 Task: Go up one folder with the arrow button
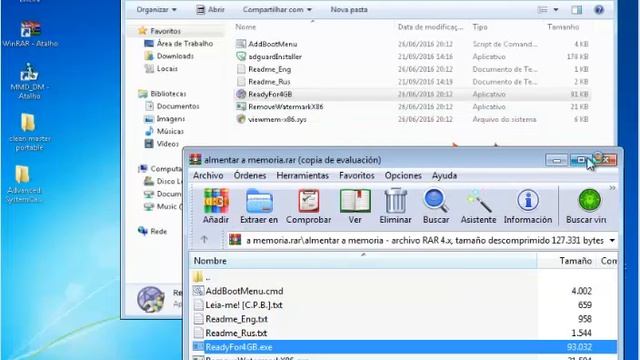pos(204,240)
